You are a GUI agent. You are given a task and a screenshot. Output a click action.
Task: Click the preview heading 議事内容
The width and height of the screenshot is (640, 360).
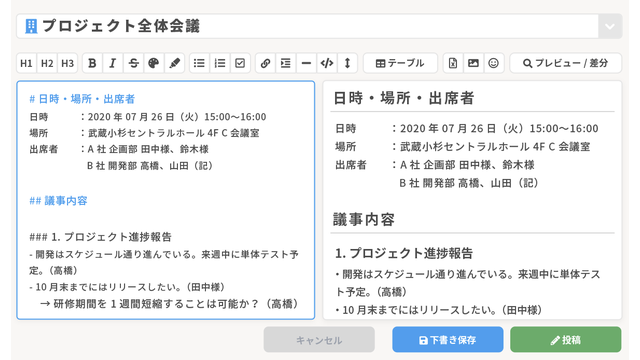point(364,220)
